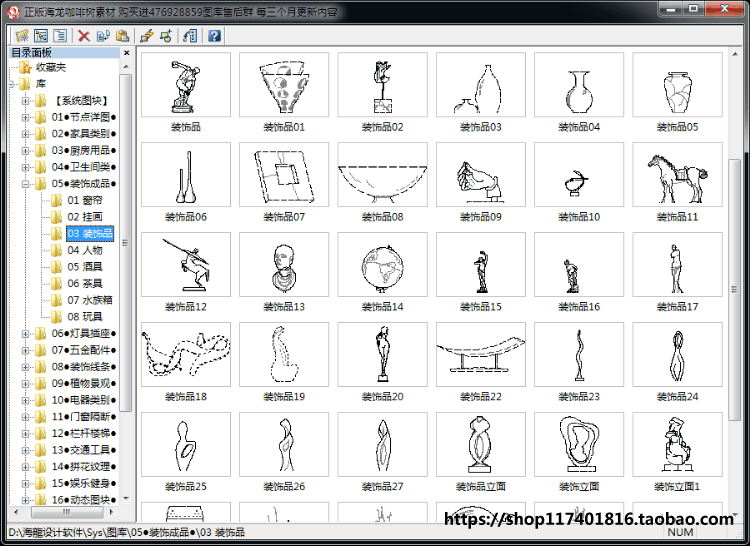The width and height of the screenshot is (750, 546).
Task: Open help with the question mark icon
Action: 214,36
